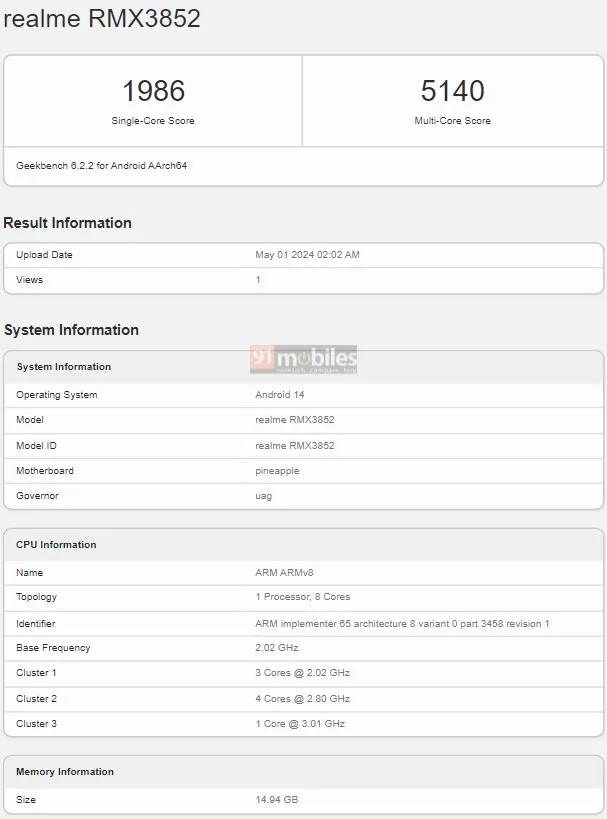Select the Multi-Core Score value 5140
The height and width of the screenshot is (819, 607).
(x=453, y=90)
